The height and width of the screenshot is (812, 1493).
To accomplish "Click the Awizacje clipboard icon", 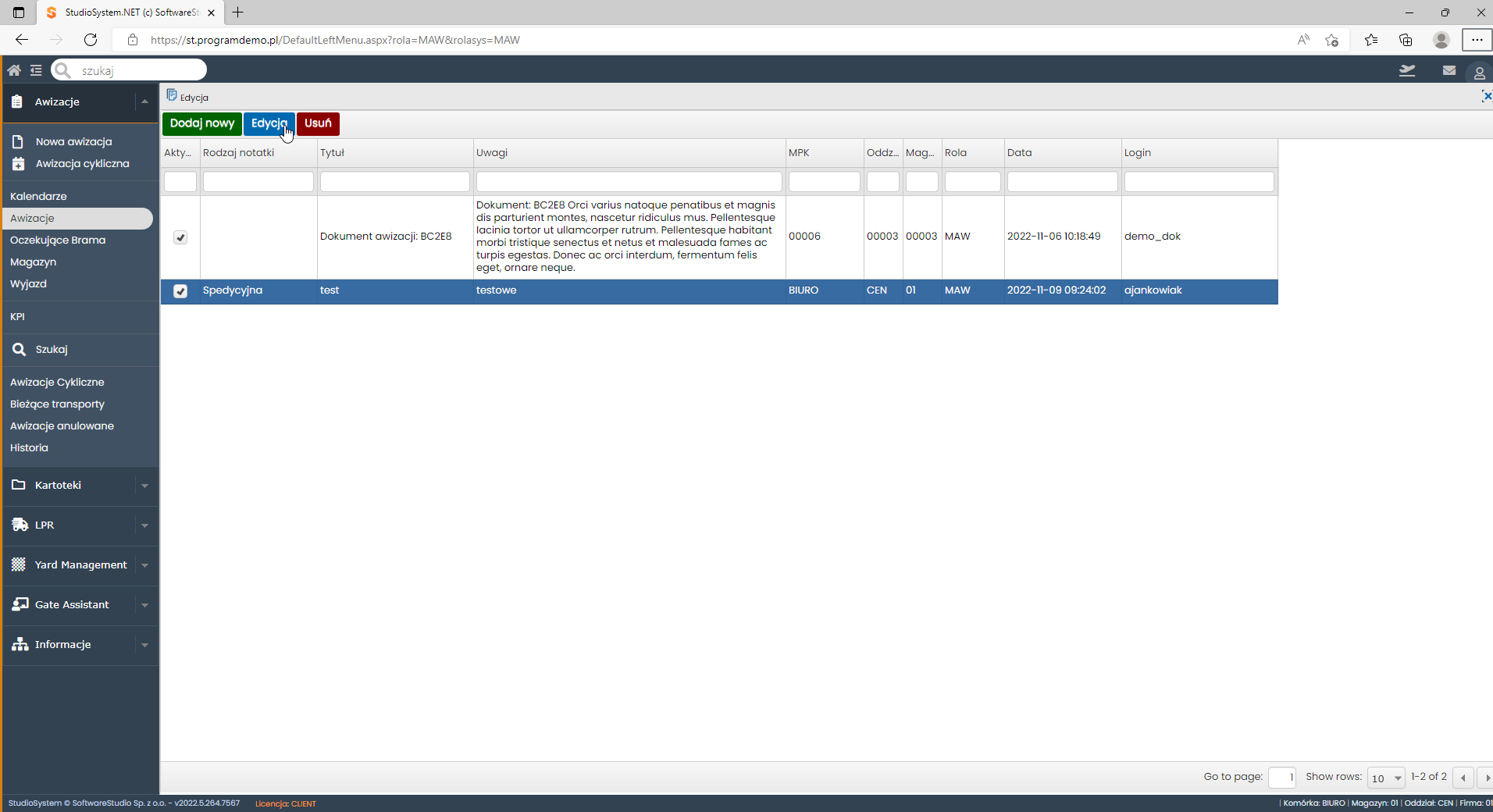I will pos(17,101).
